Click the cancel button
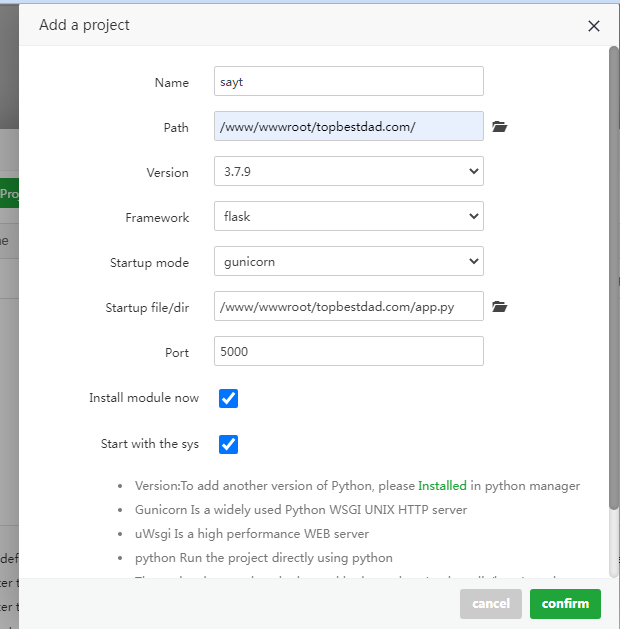Viewport: 620px width, 629px height. [x=490, y=604]
